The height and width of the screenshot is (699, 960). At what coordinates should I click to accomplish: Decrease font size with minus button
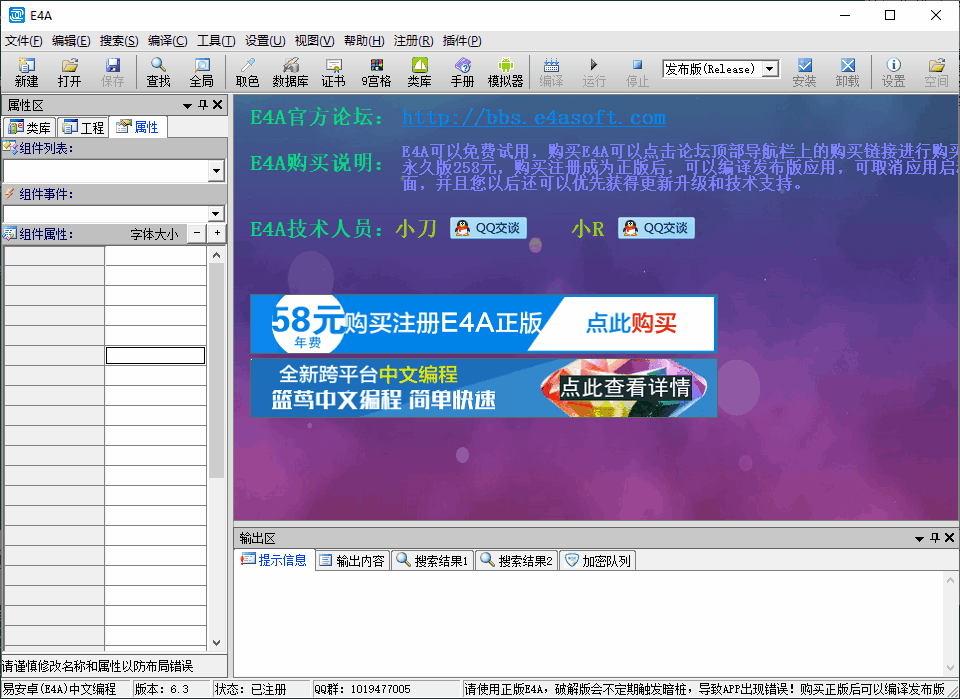point(197,233)
